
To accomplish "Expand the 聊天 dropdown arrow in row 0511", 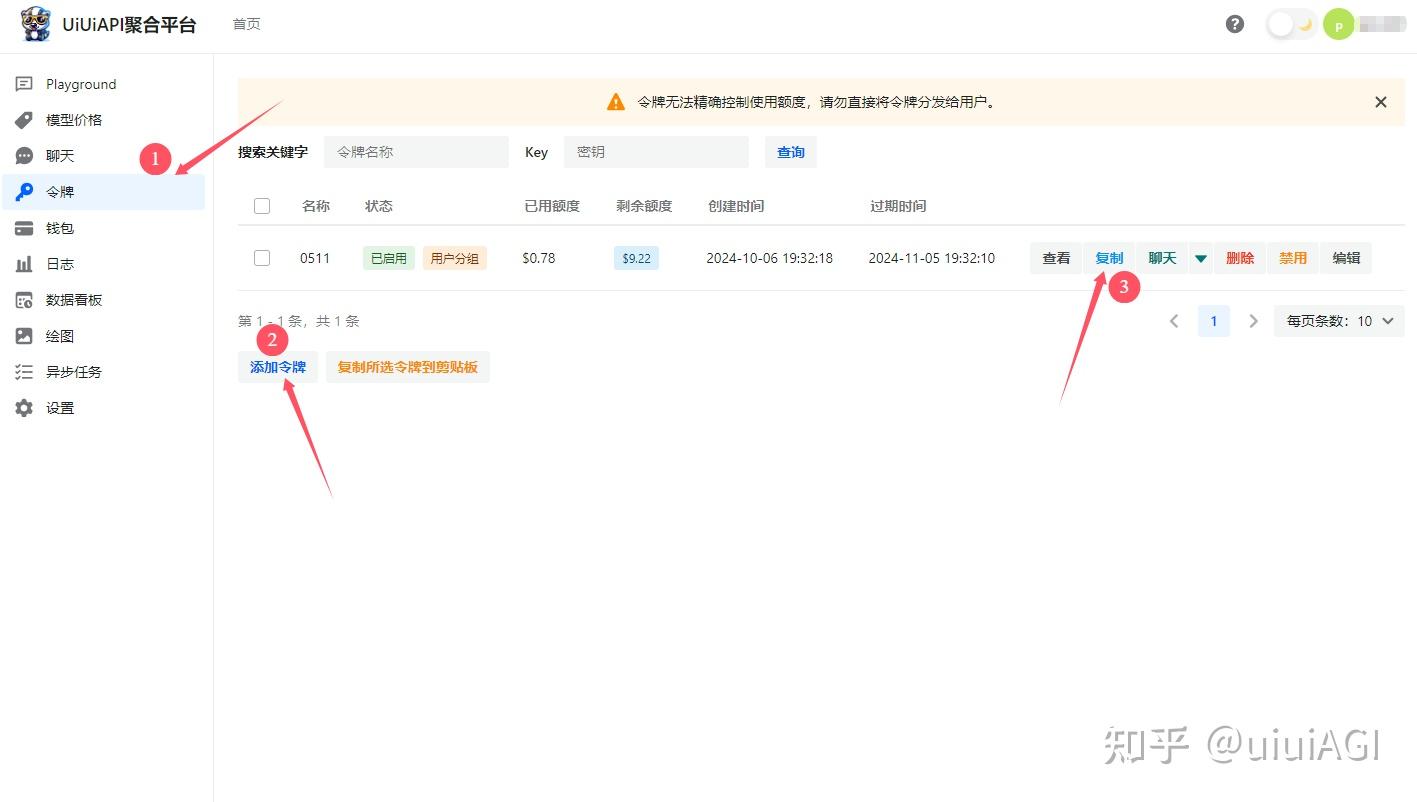I will tap(1201, 258).
